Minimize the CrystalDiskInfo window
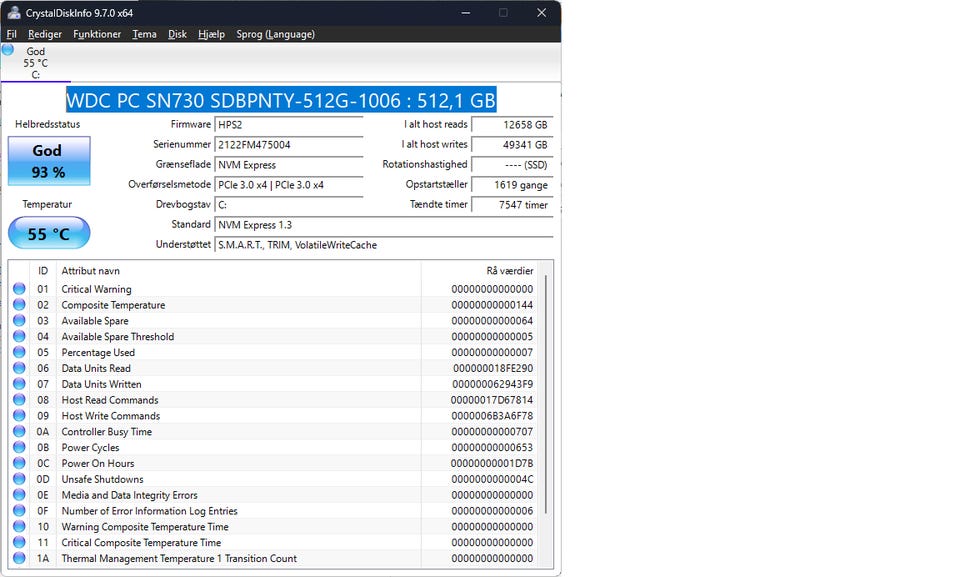 coord(465,13)
